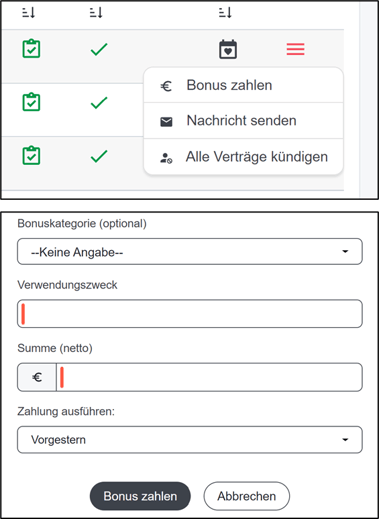Click the first row's green checkmark

pyautogui.click(x=99, y=49)
